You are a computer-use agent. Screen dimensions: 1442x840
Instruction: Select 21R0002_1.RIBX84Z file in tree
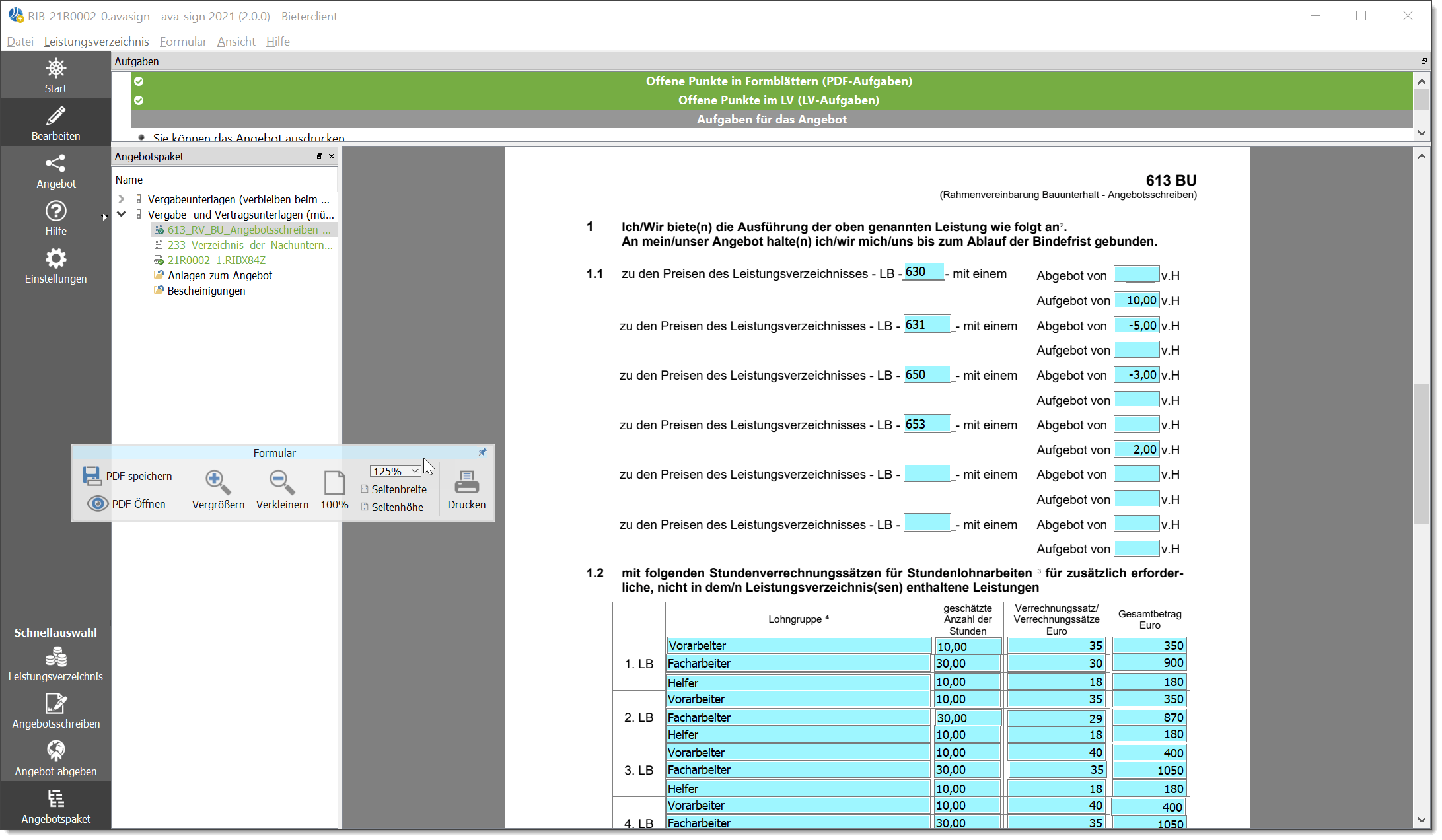(216, 260)
